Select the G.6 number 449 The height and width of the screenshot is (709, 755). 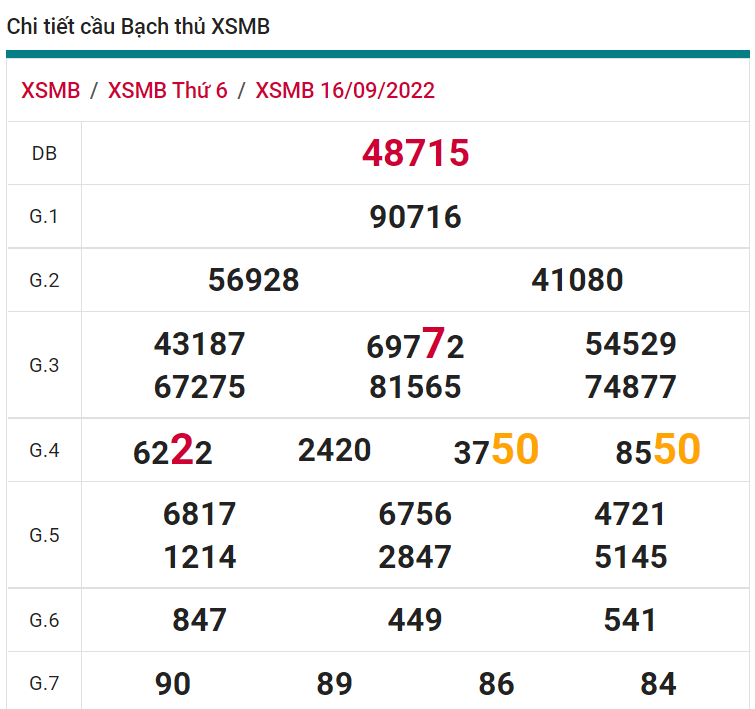tap(415, 621)
